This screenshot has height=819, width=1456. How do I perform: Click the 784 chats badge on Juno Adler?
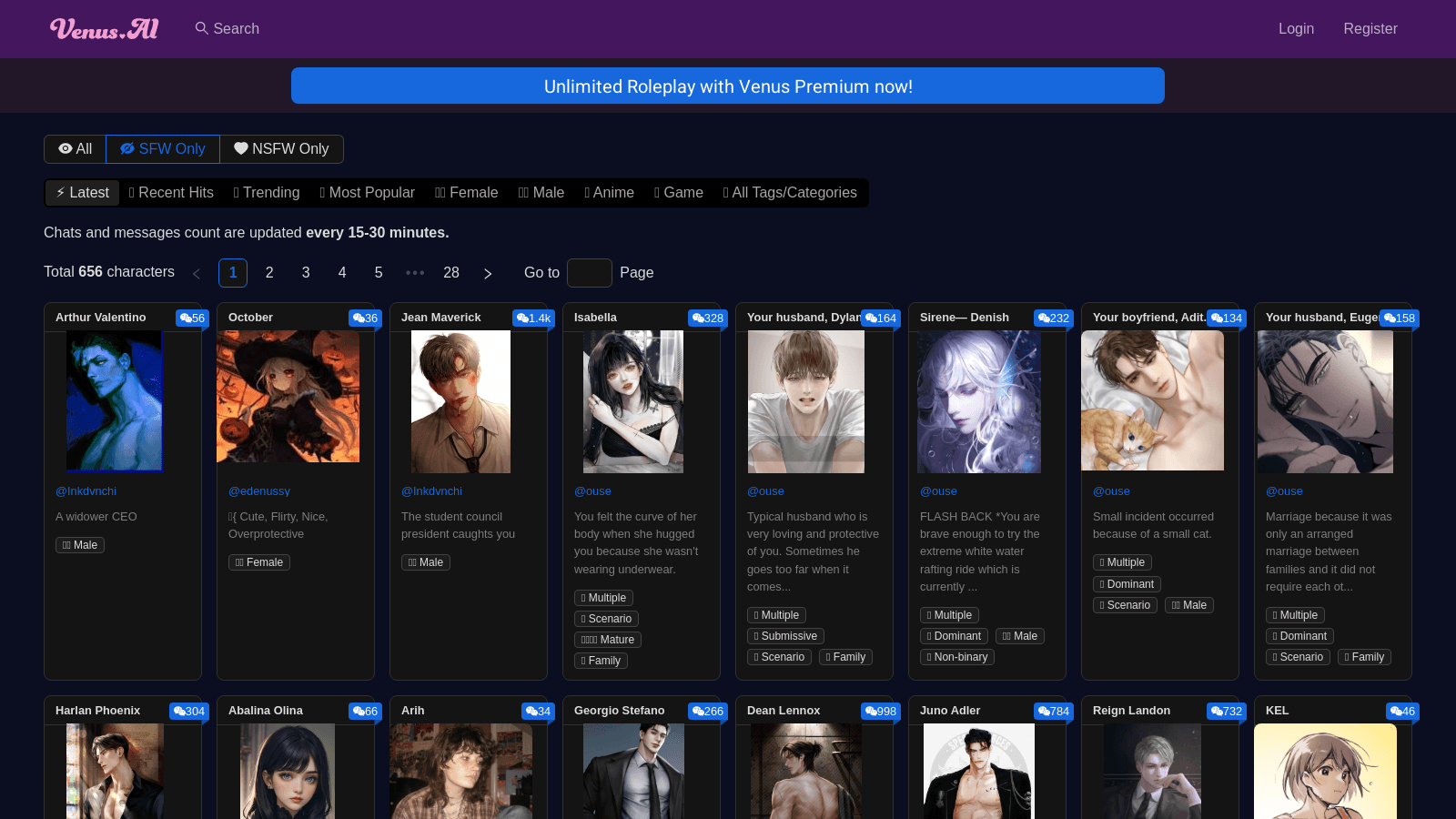tap(1054, 712)
